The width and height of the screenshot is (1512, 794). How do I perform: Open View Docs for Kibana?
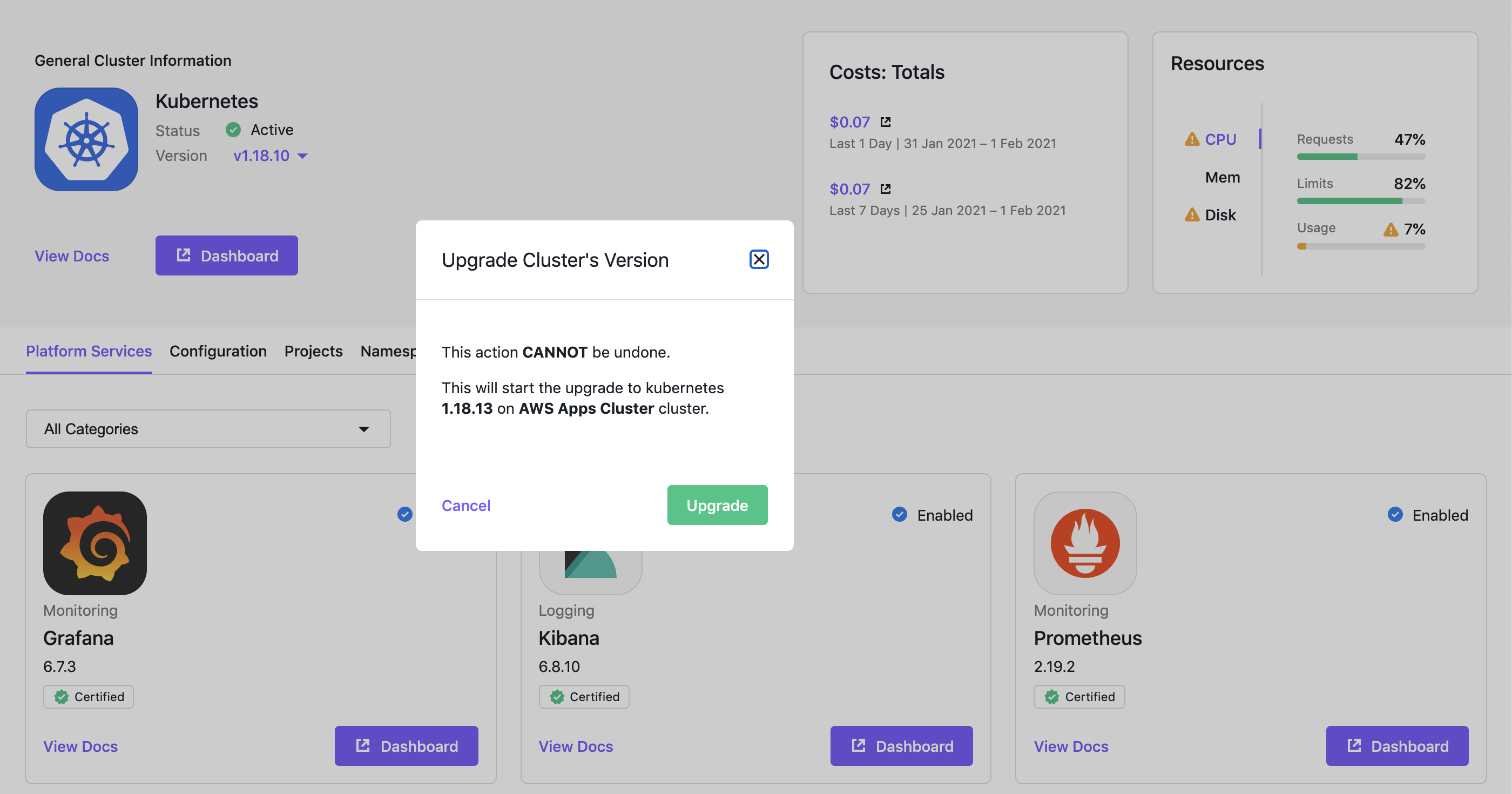tap(576, 746)
